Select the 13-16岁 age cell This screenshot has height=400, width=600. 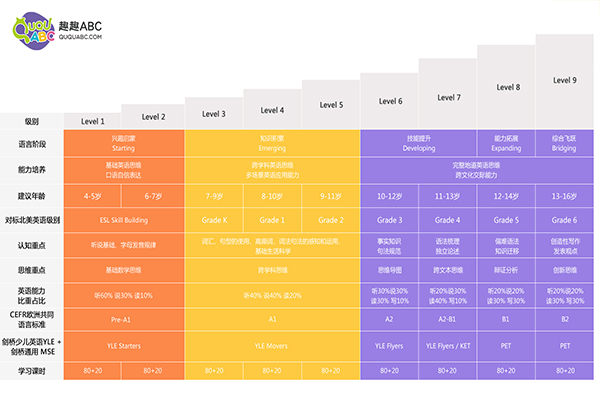click(565, 196)
